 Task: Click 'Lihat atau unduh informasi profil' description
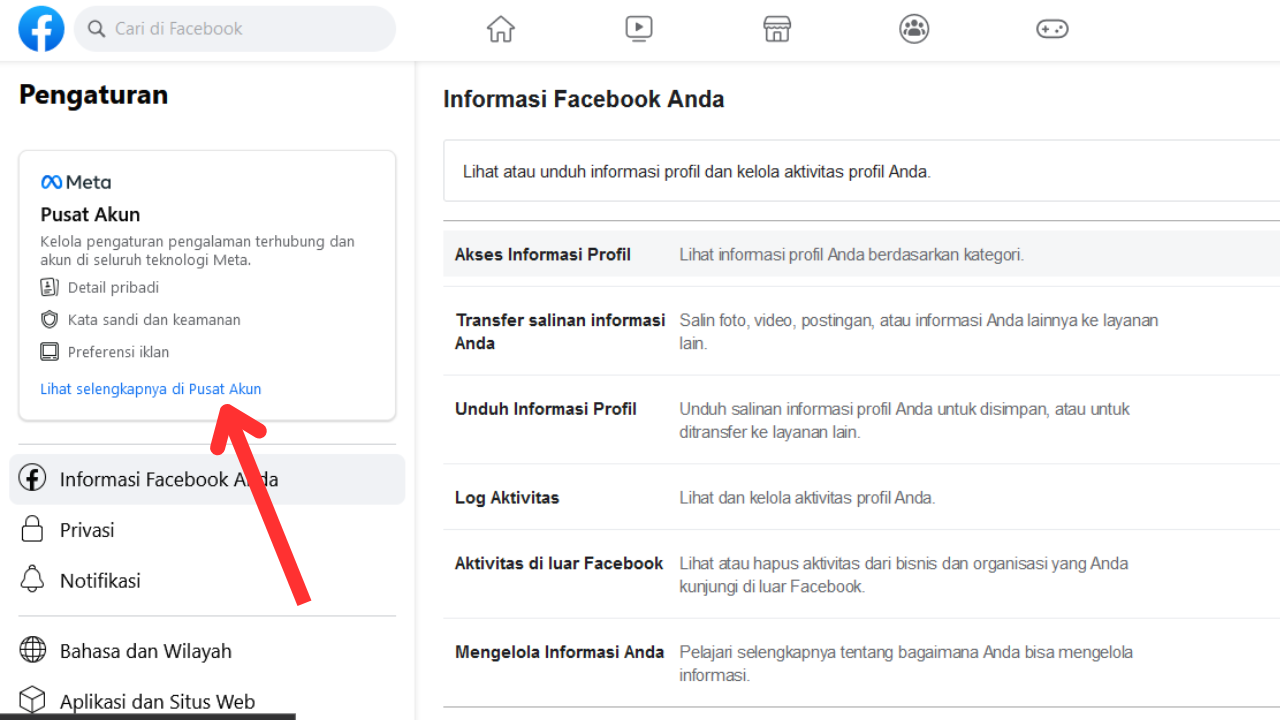(x=697, y=171)
